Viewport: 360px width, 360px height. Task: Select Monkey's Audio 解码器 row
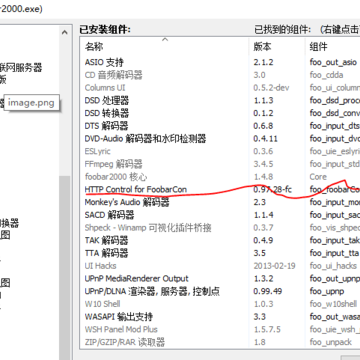(x=220, y=202)
